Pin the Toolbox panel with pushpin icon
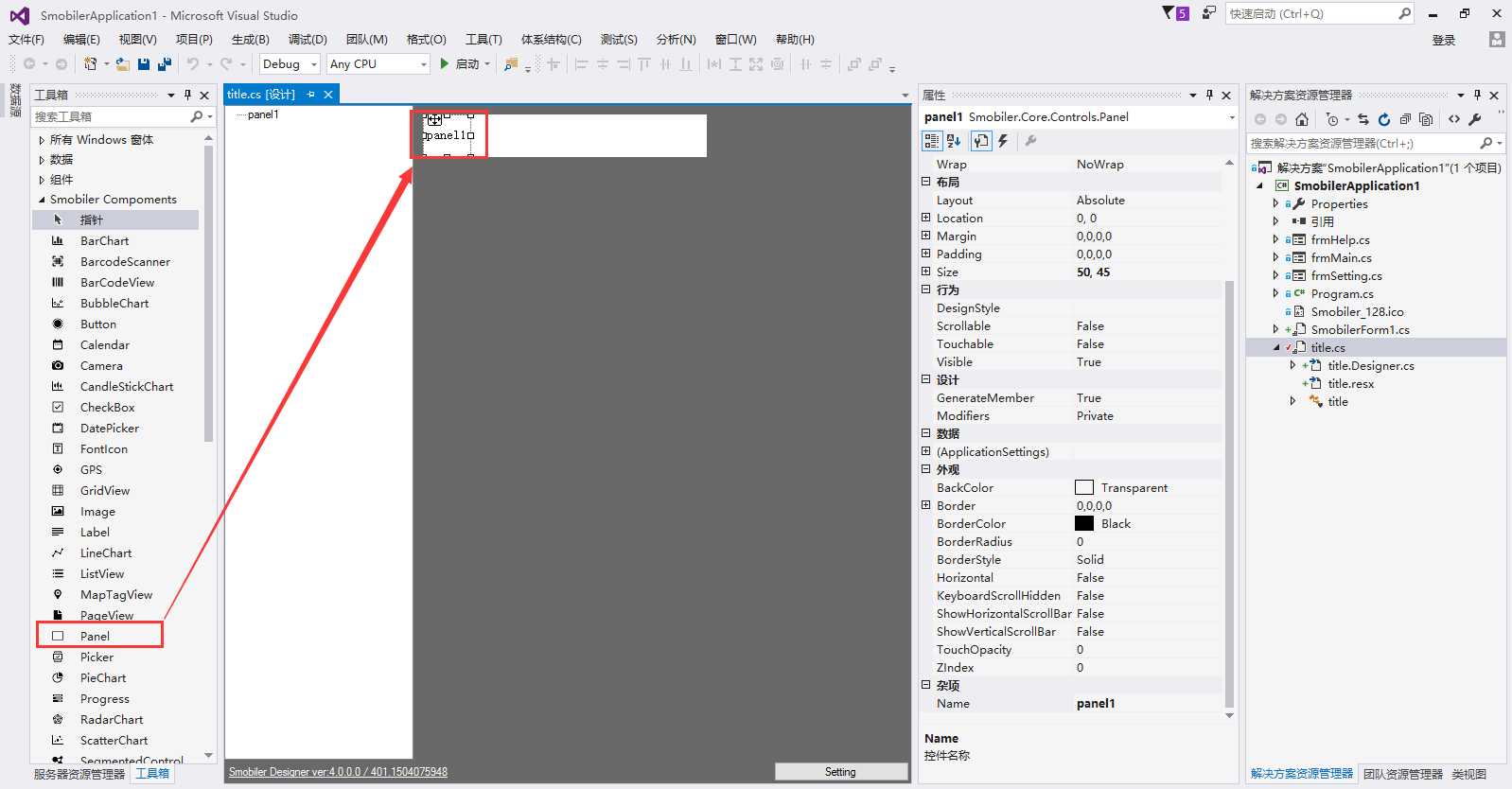Viewport: 1512px width, 789px height. [x=187, y=95]
